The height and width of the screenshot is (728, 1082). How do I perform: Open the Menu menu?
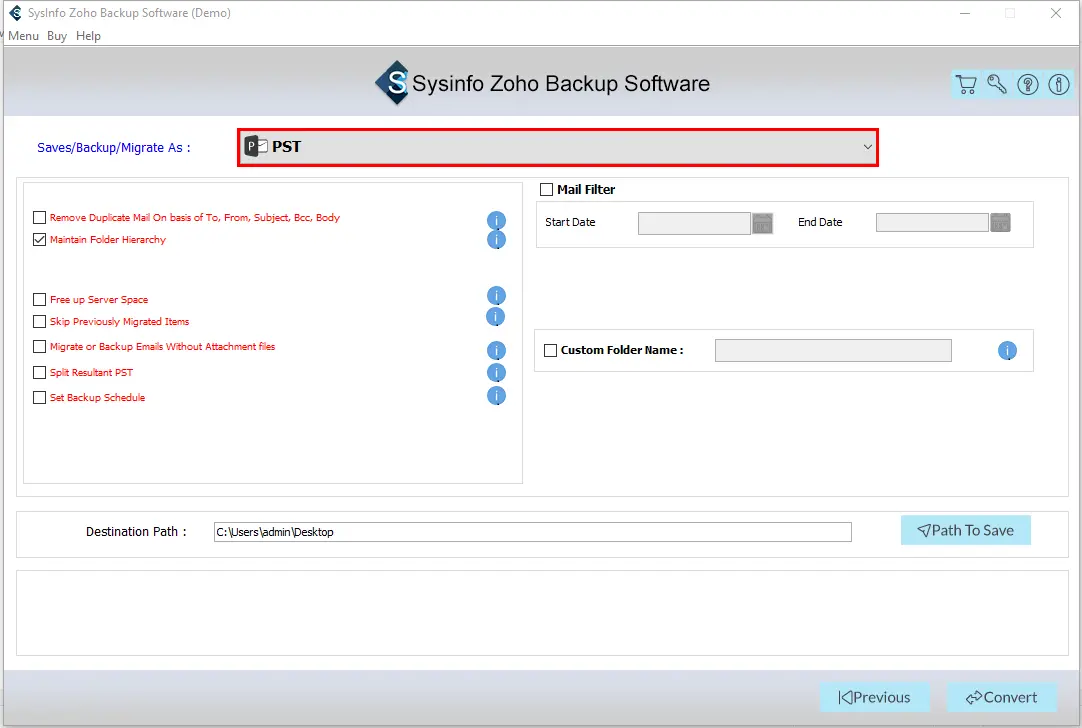tap(23, 36)
